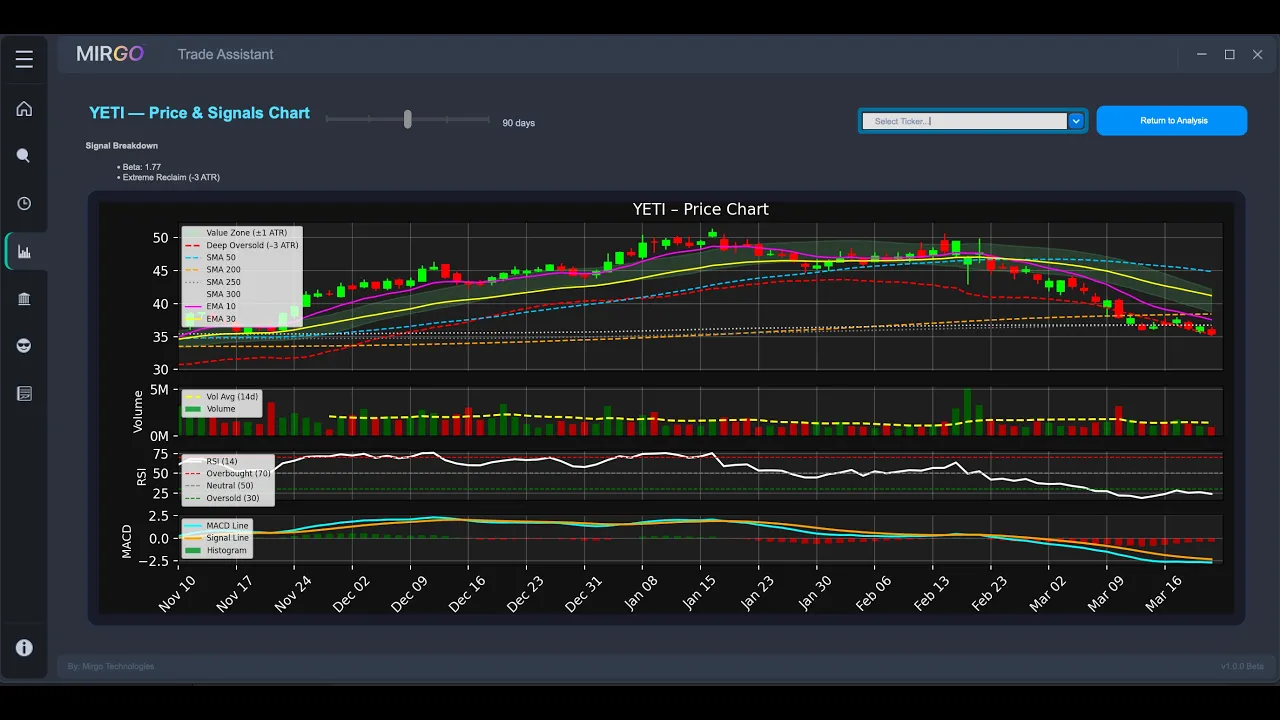Open the news sheet icon in sidebar
This screenshot has height=720, width=1280.
[x=24, y=394]
